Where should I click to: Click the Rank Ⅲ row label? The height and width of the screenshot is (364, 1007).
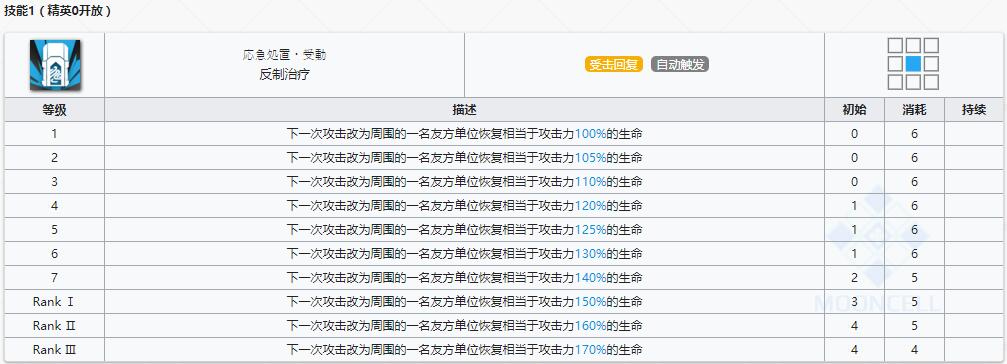(55, 350)
